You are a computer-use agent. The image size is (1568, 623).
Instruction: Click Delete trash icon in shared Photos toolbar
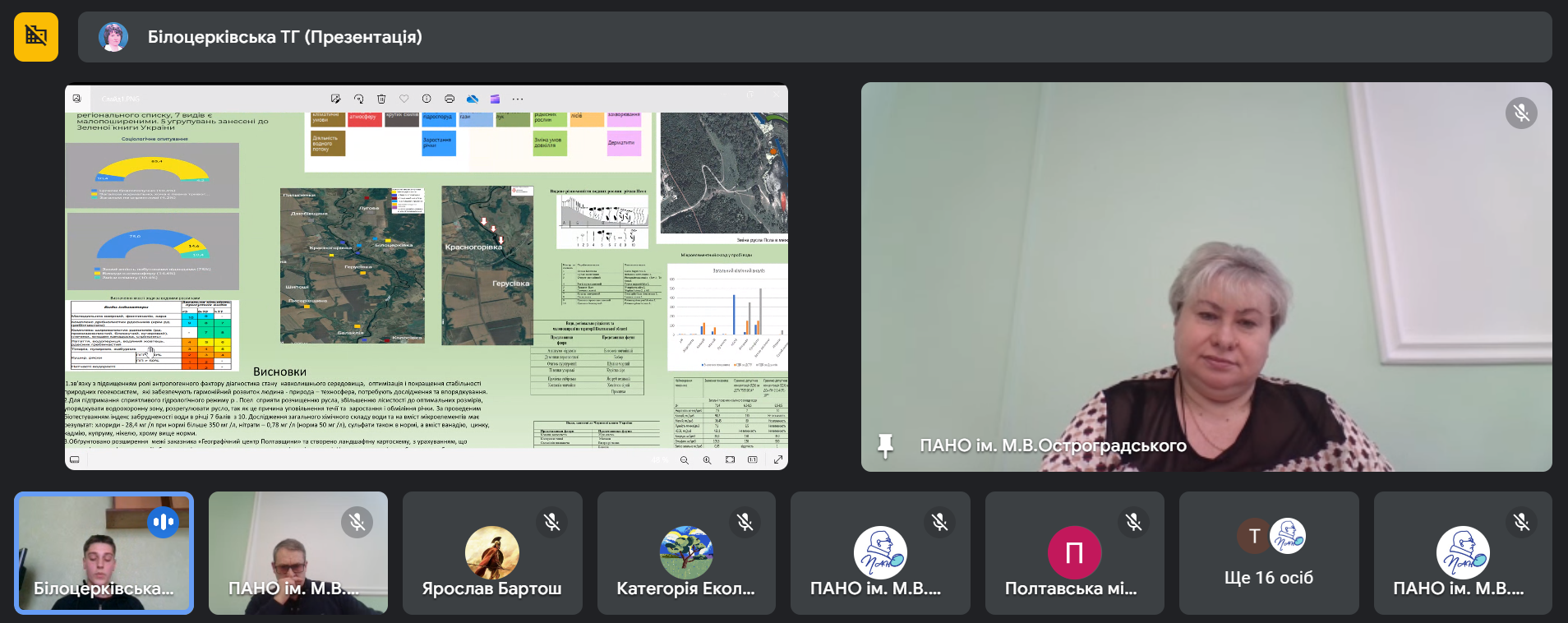pyautogui.click(x=381, y=99)
